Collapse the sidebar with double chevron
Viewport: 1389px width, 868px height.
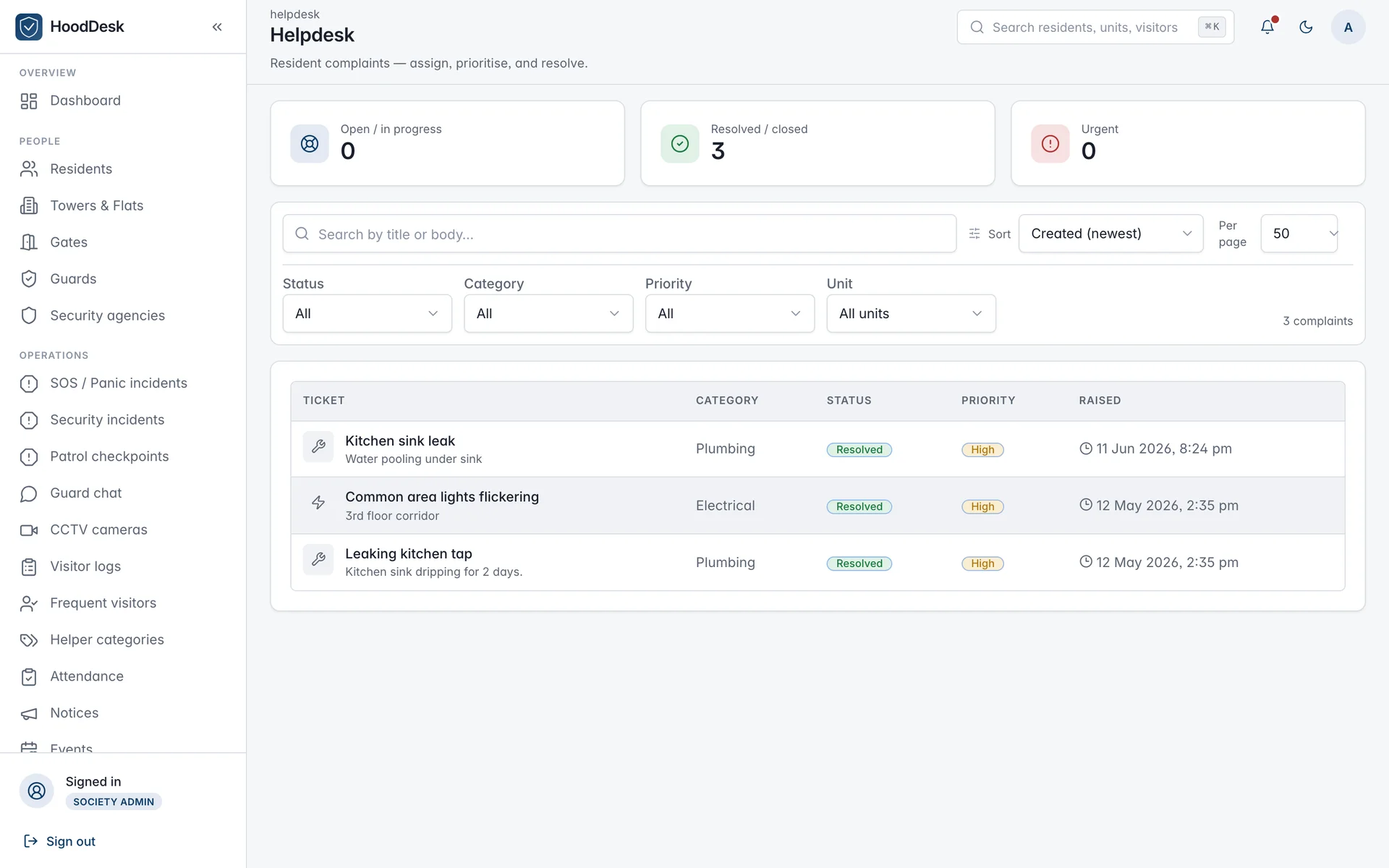pyautogui.click(x=217, y=27)
